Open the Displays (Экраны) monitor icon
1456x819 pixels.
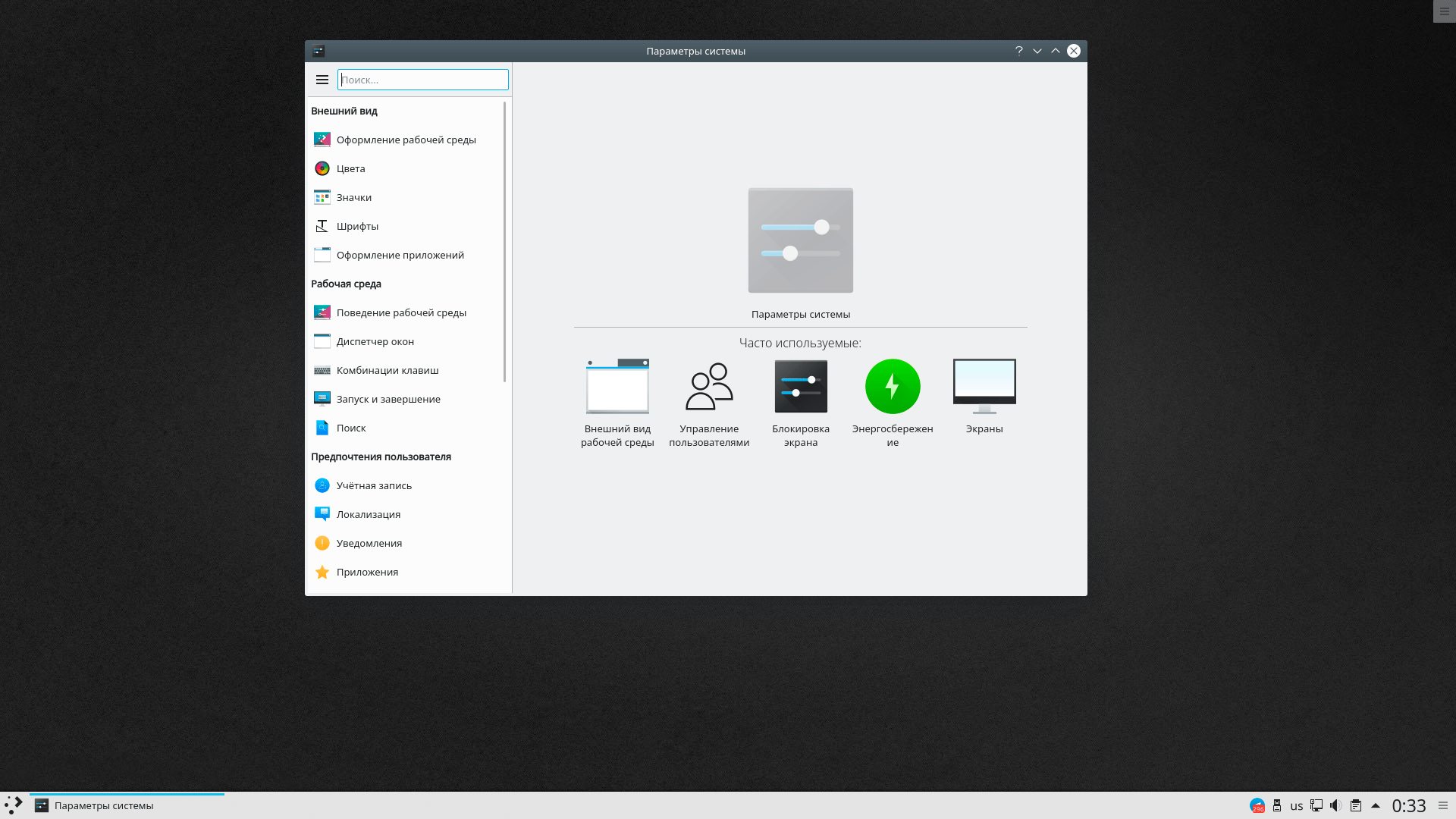[x=984, y=387]
